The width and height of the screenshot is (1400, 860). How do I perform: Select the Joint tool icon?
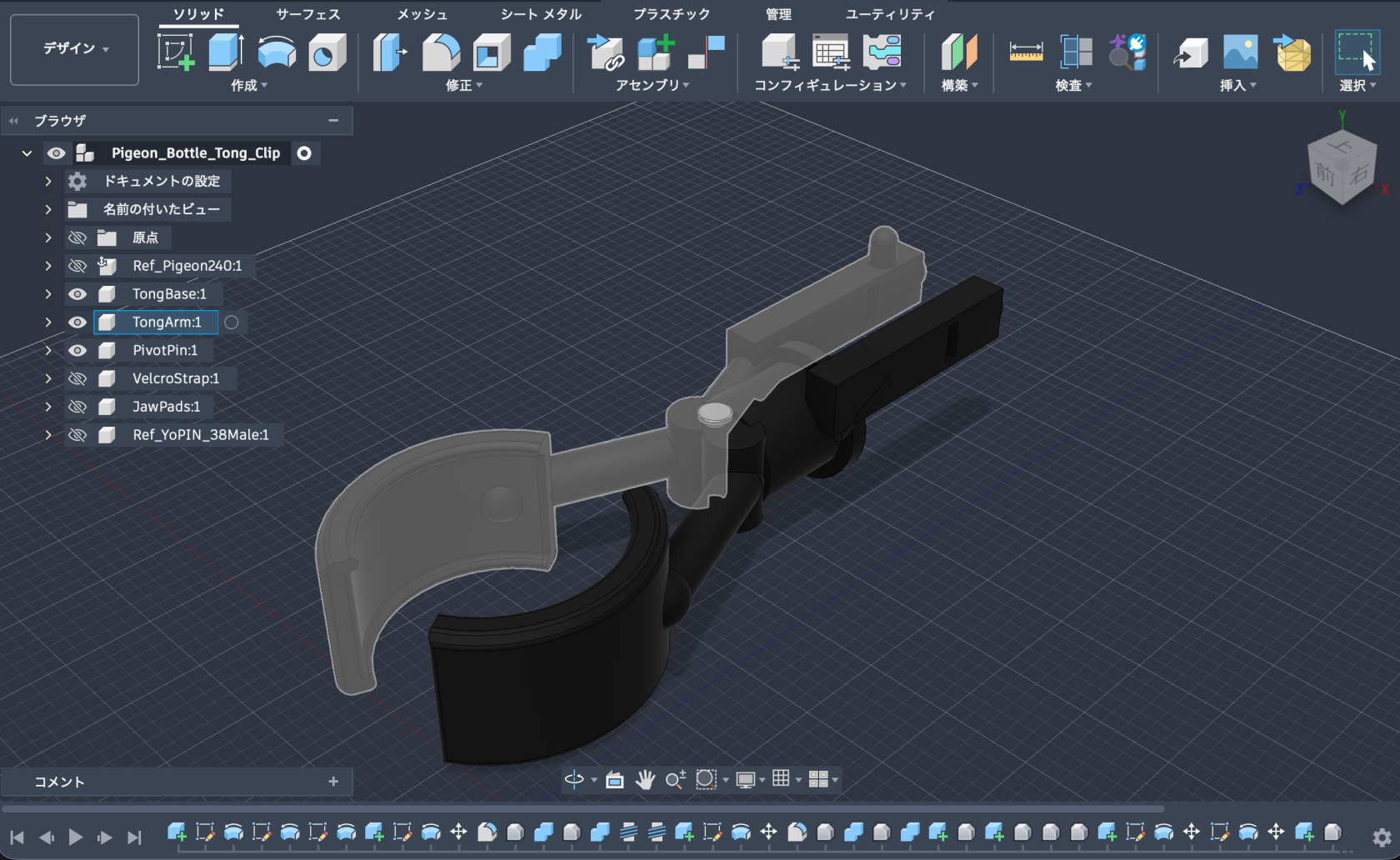[707, 52]
